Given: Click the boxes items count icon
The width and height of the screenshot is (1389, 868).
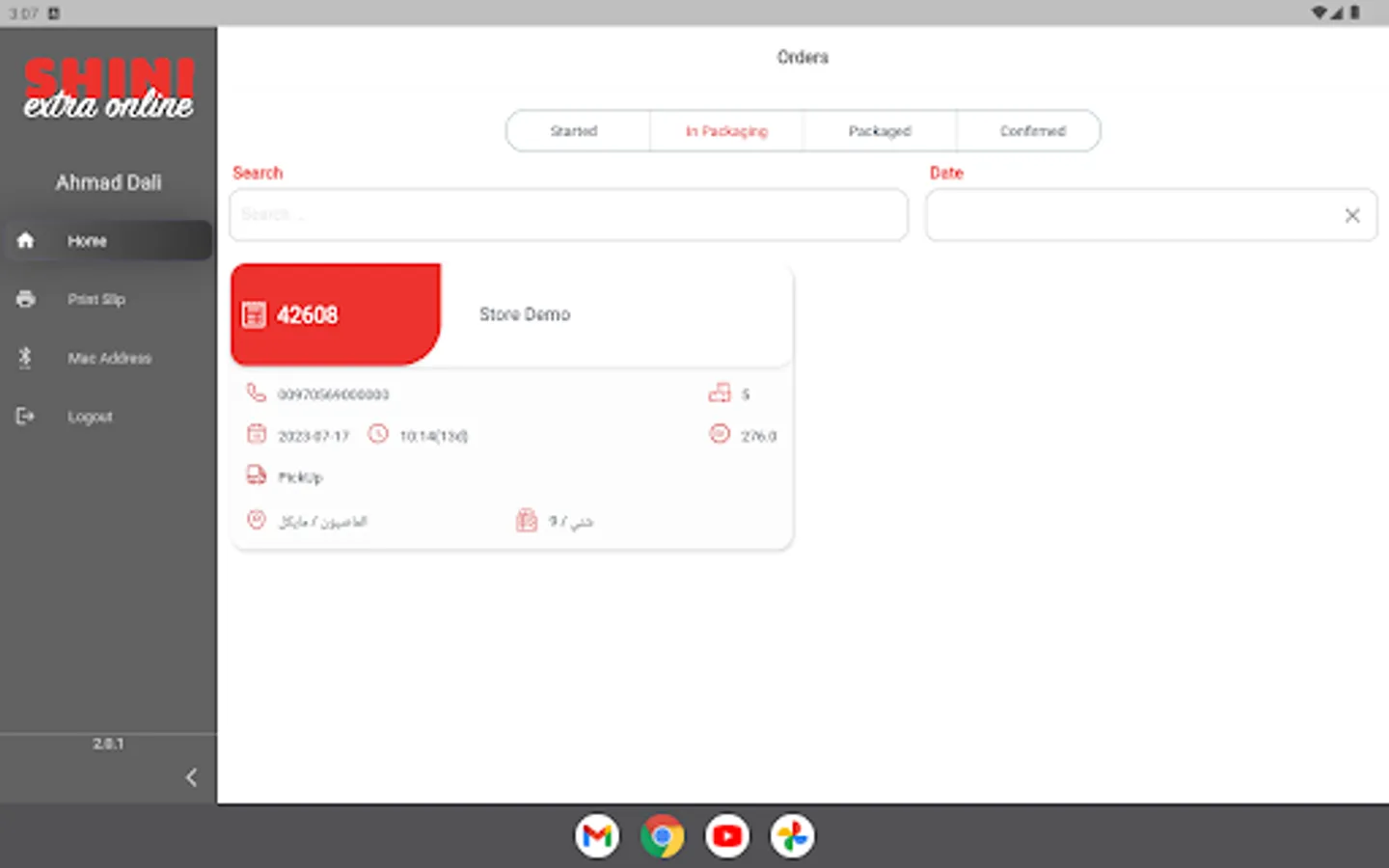Looking at the screenshot, I should 720,393.
